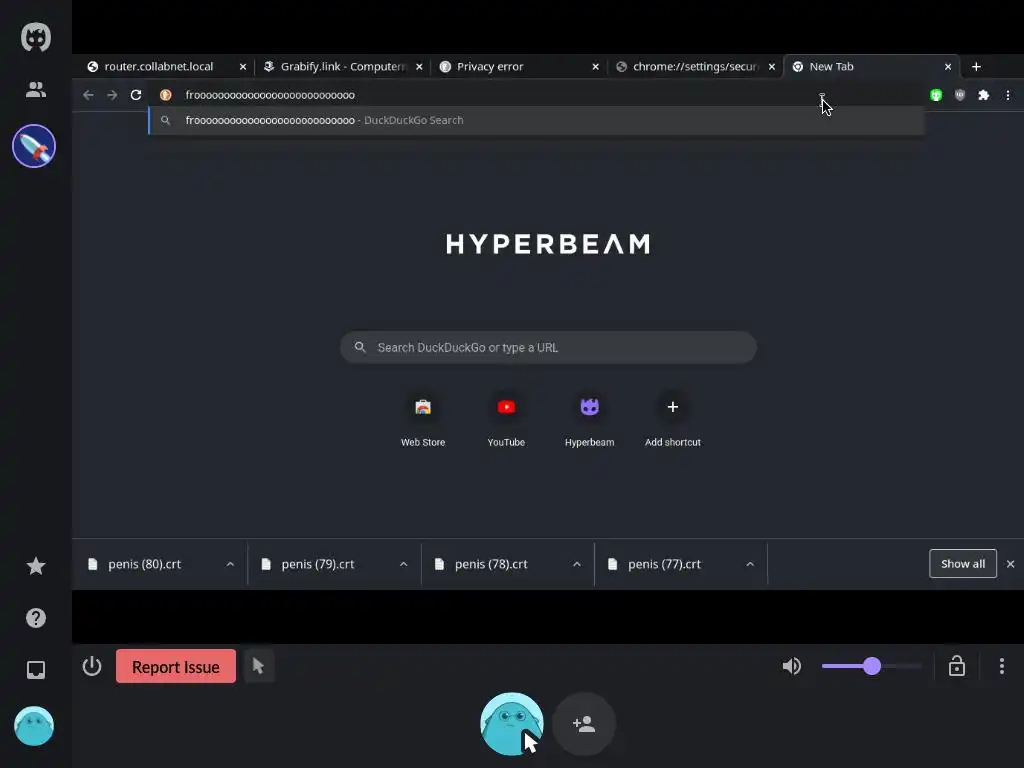Switch to the Privacy error tab

[490, 67]
